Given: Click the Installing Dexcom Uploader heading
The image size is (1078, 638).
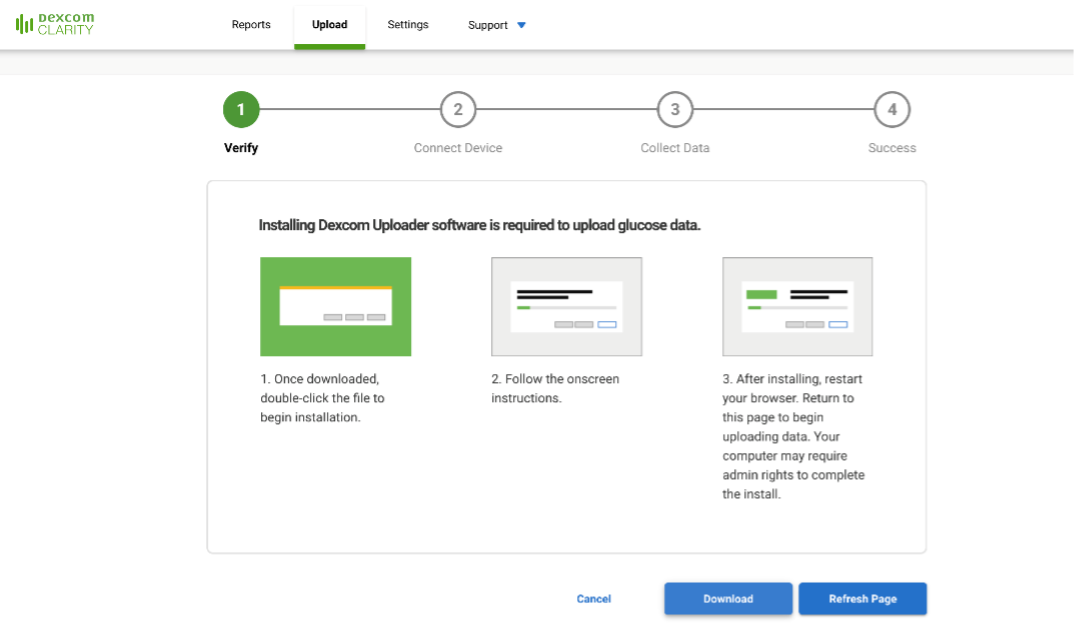Looking at the screenshot, I should coord(480,226).
